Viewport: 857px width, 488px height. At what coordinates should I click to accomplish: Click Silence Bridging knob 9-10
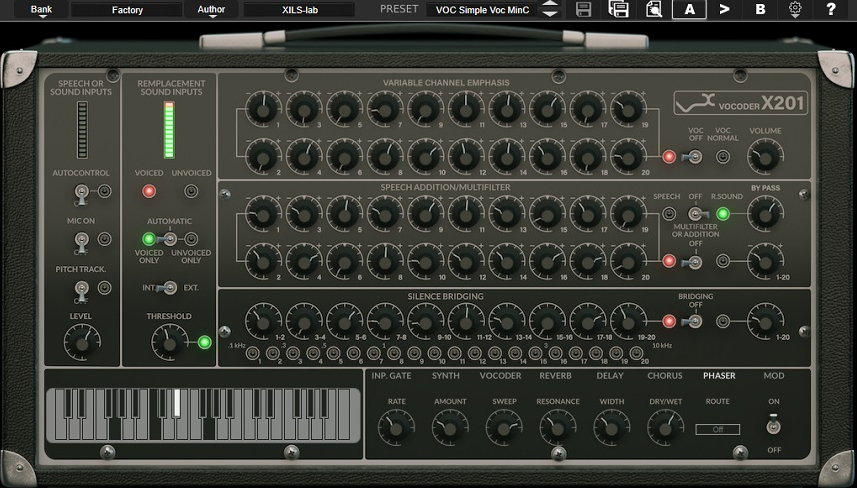(x=426, y=322)
